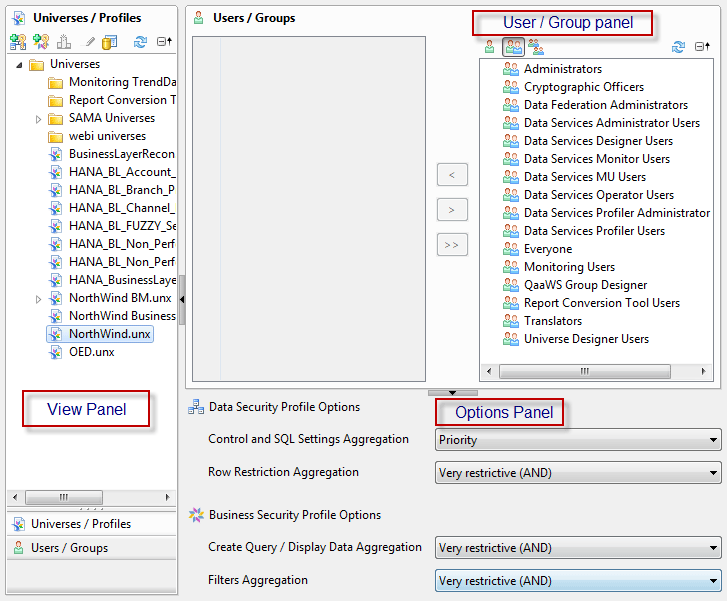
Task: Open the Create Query / Display Data Aggregation dropdown
Action: [578, 548]
